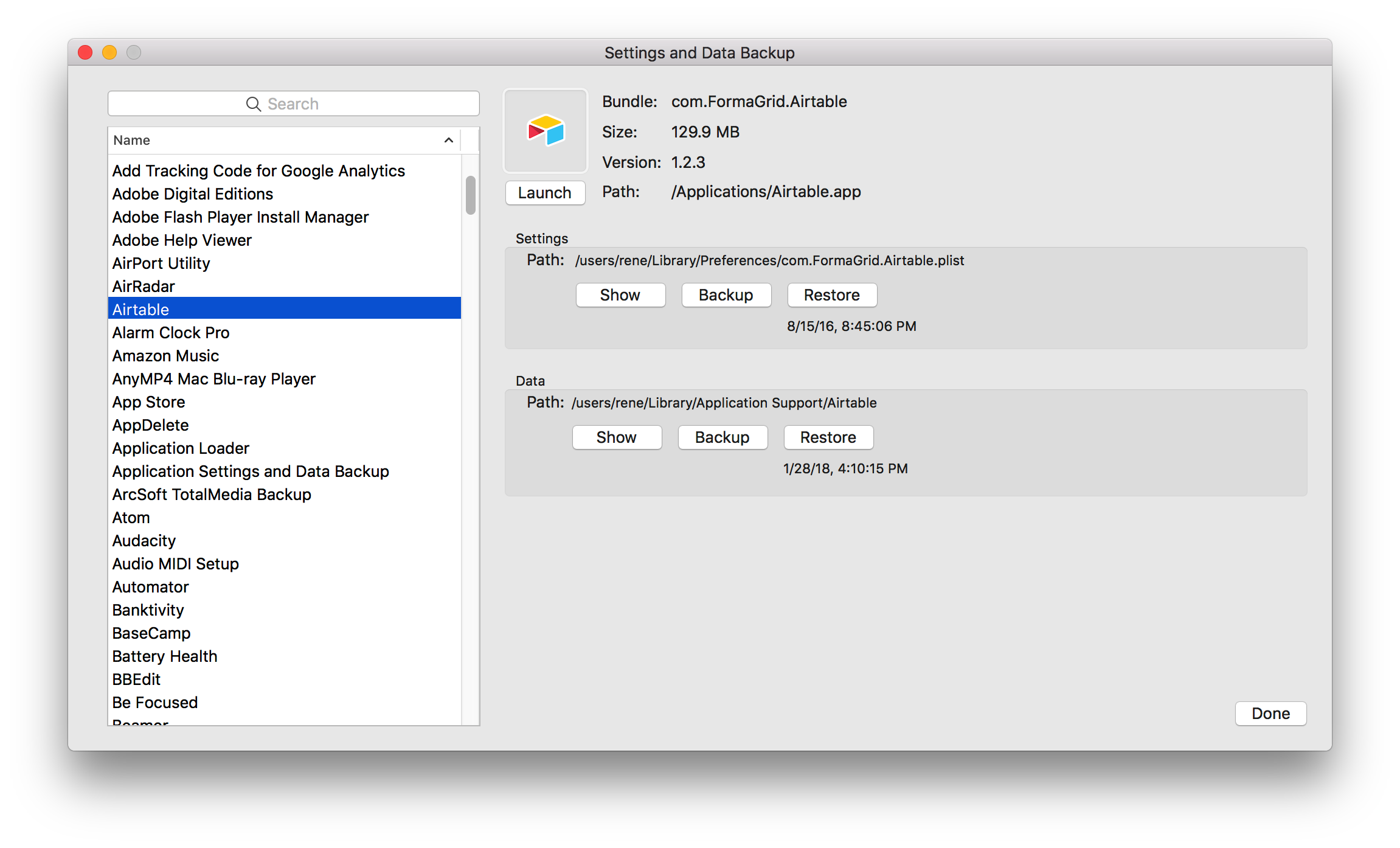
Task: Click the Done button
Action: pos(1270,714)
